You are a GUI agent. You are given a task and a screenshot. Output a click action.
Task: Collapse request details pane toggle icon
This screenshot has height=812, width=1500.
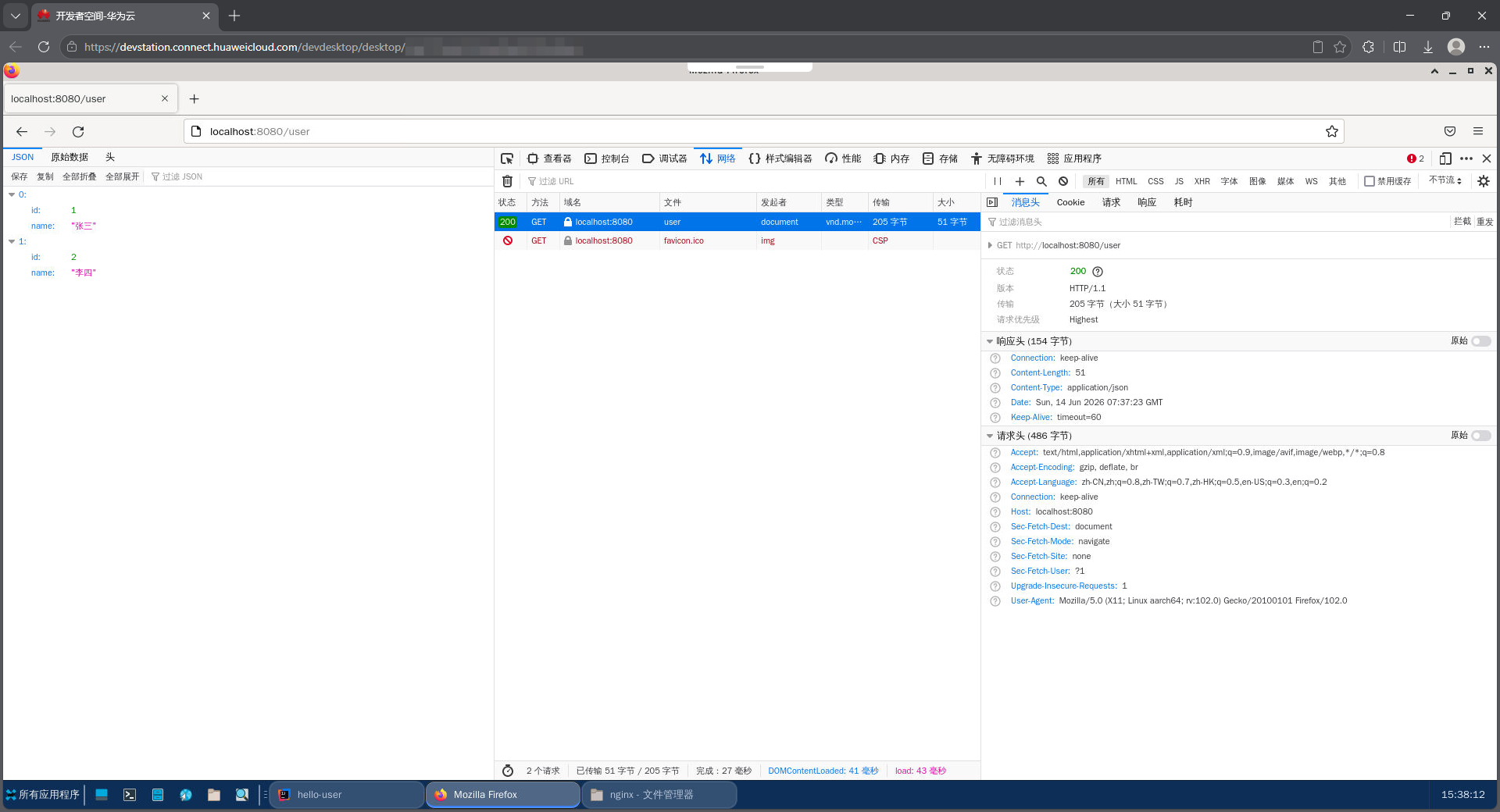pyautogui.click(x=992, y=202)
